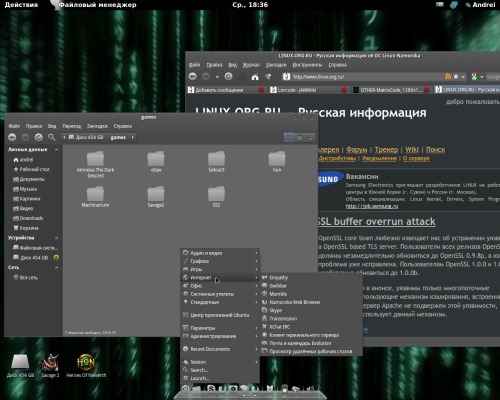
Task: Open browser Инструменты menu
Action: tap(307, 65)
